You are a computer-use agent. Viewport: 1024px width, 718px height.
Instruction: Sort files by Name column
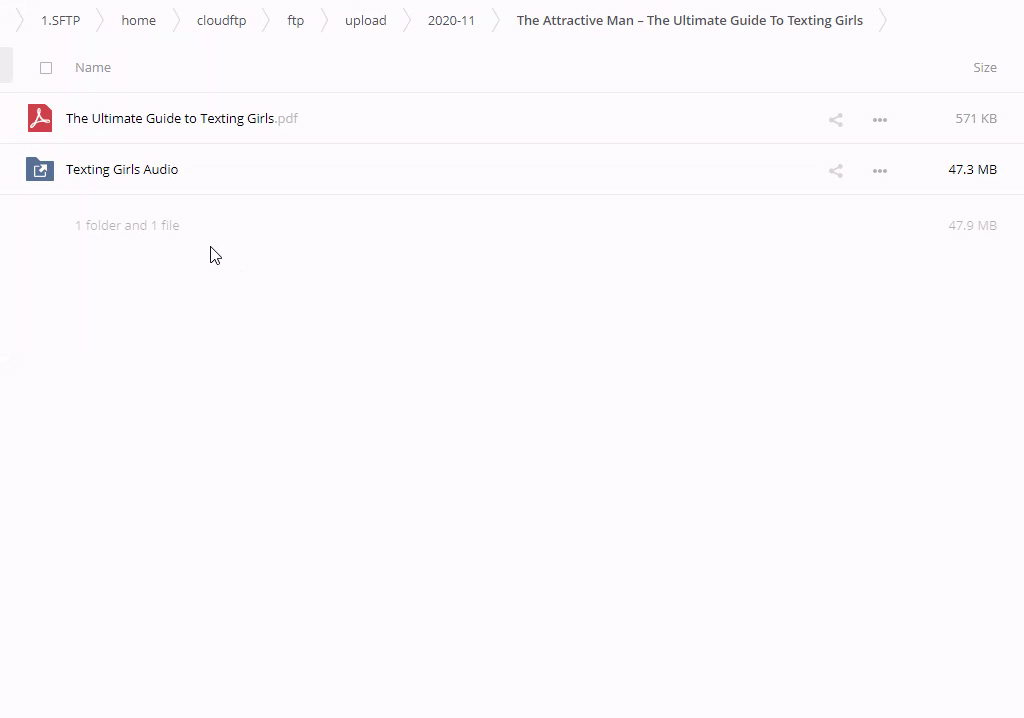pos(93,68)
